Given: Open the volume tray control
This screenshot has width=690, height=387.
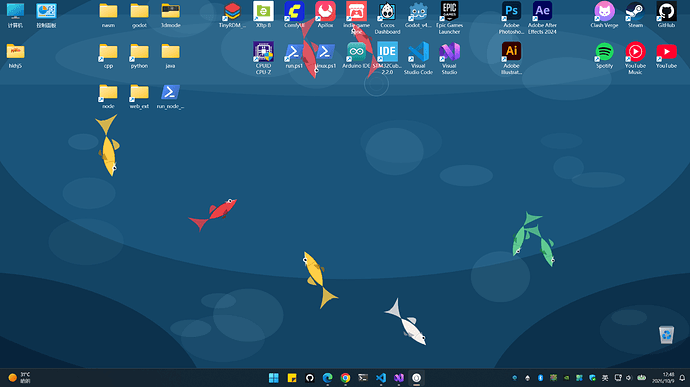Looking at the screenshot, I should coord(629,378).
